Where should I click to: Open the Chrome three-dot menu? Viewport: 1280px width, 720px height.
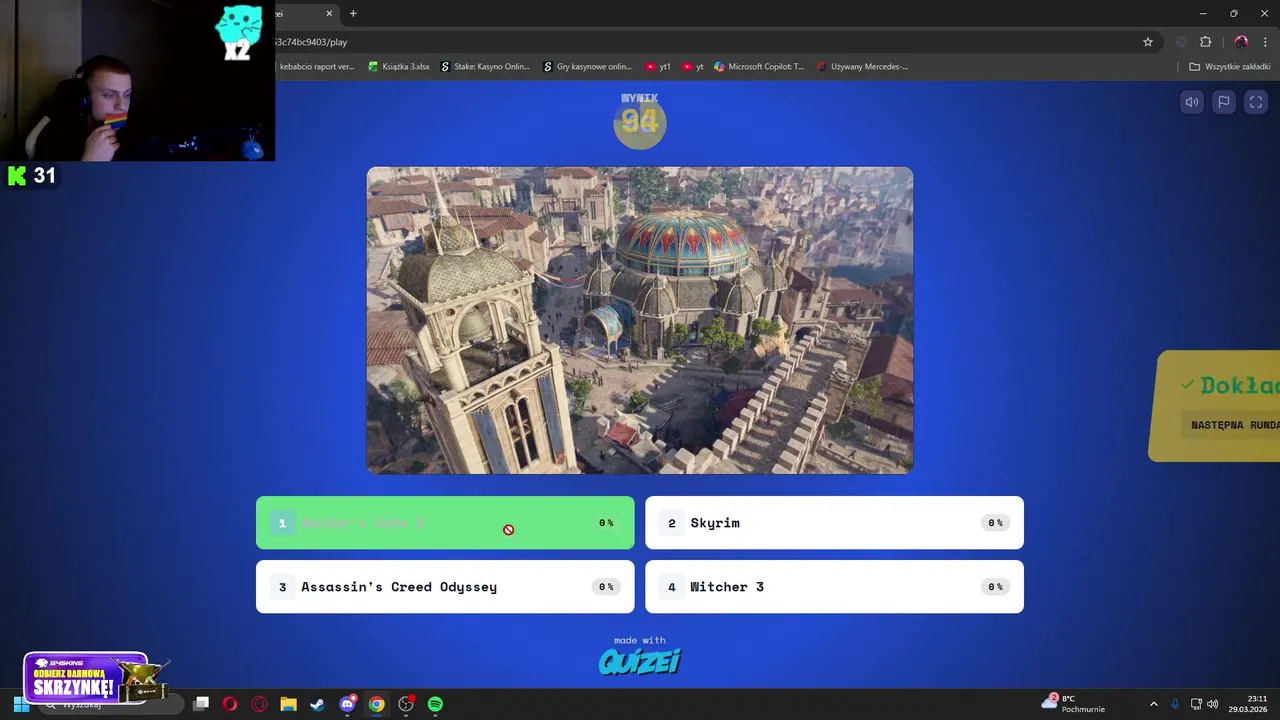[x=1265, y=42]
